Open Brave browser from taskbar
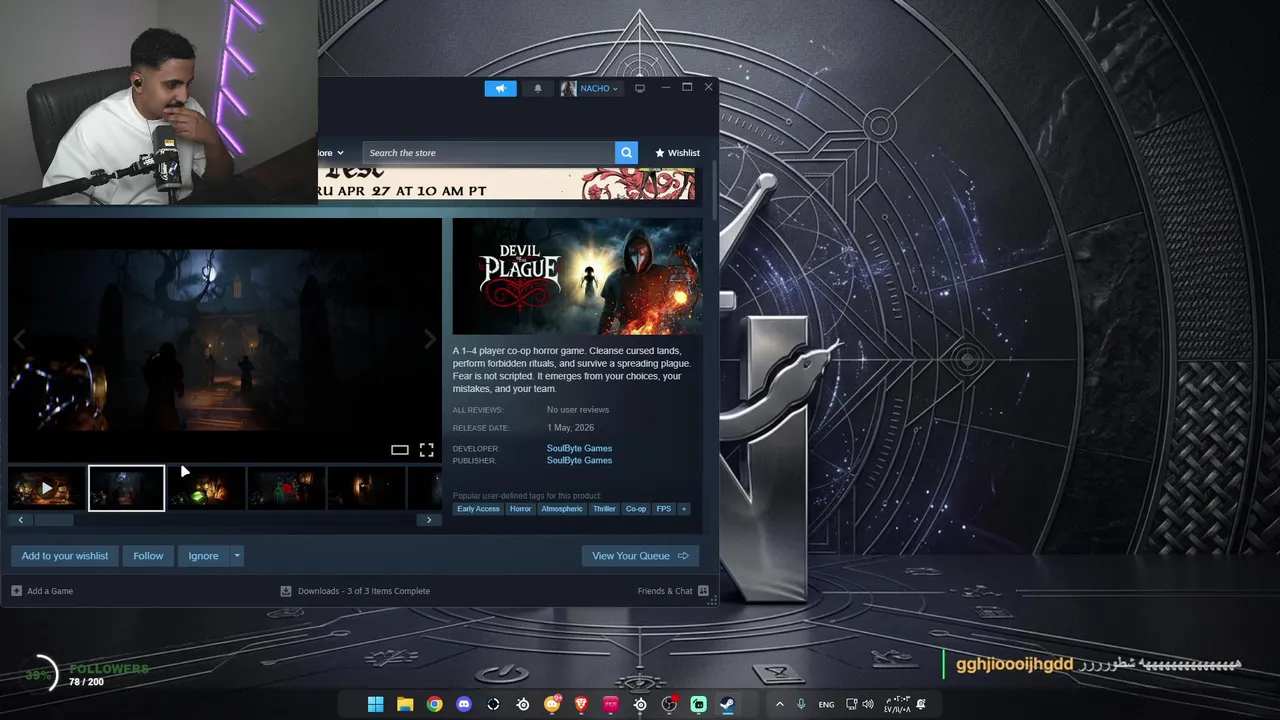 pyautogui.click(x=581, y=704)
